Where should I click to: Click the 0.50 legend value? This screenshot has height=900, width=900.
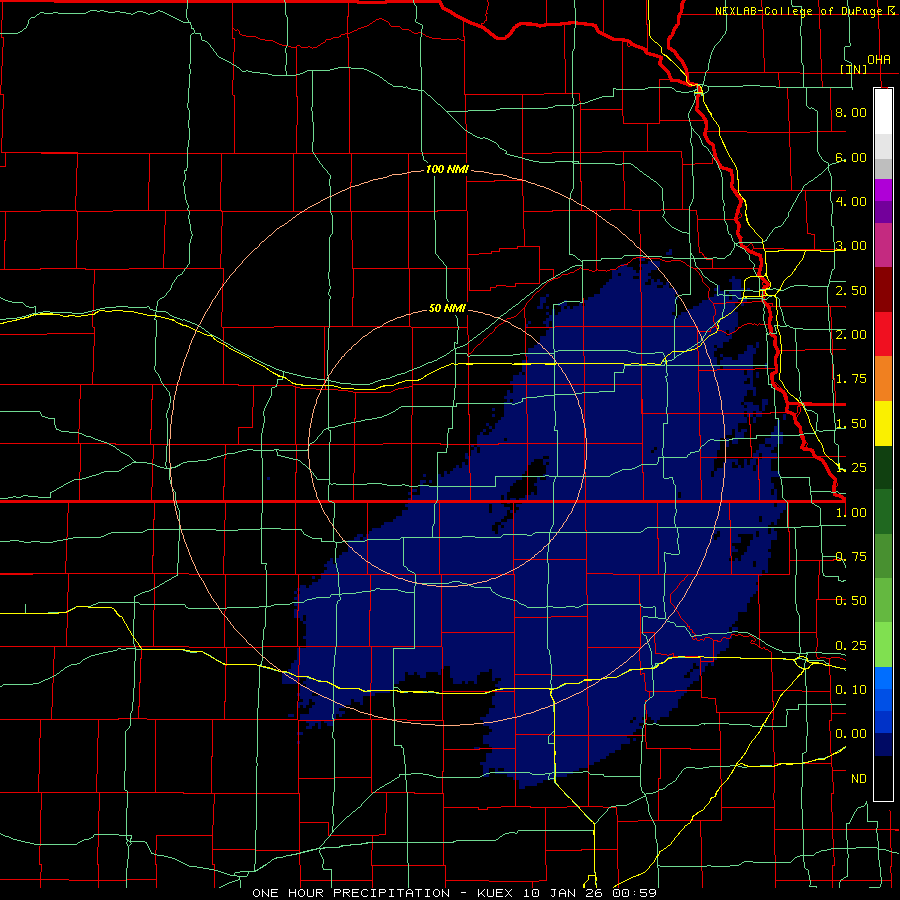click(851, 601)
